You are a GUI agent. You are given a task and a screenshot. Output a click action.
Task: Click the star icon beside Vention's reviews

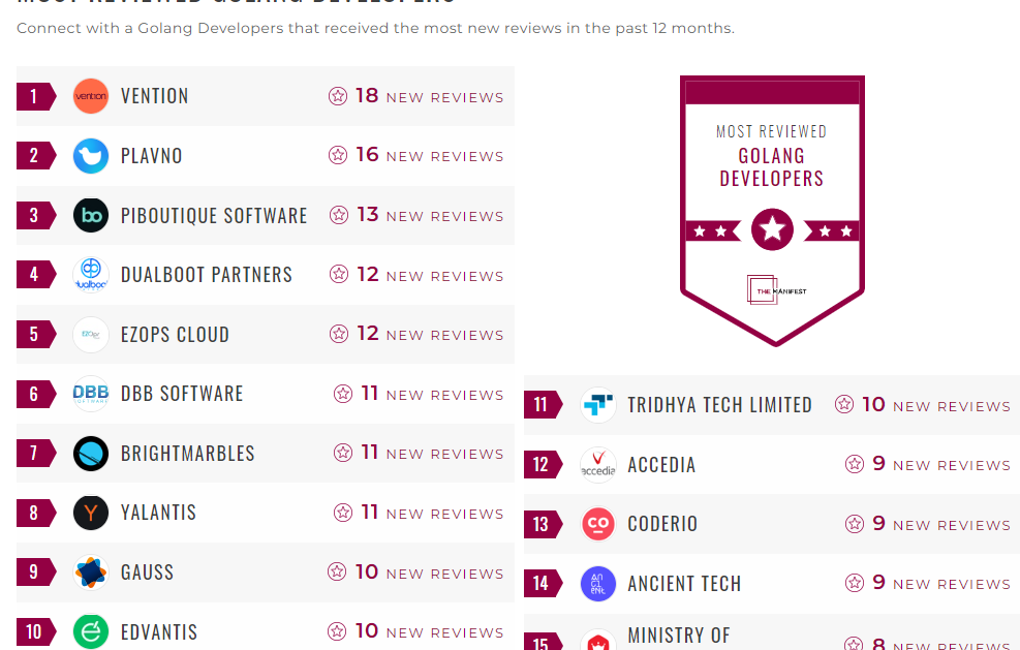[x=338, y=96]
